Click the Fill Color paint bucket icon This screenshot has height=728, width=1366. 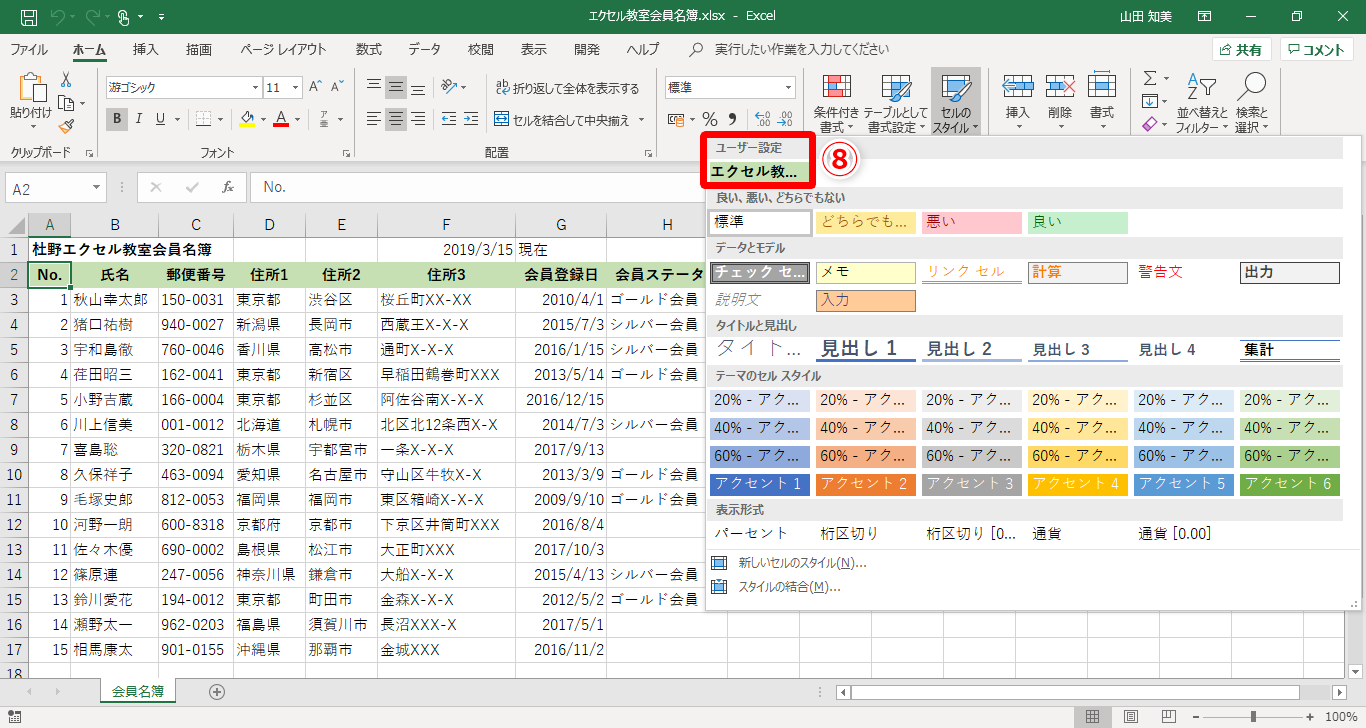pos(247,119)
